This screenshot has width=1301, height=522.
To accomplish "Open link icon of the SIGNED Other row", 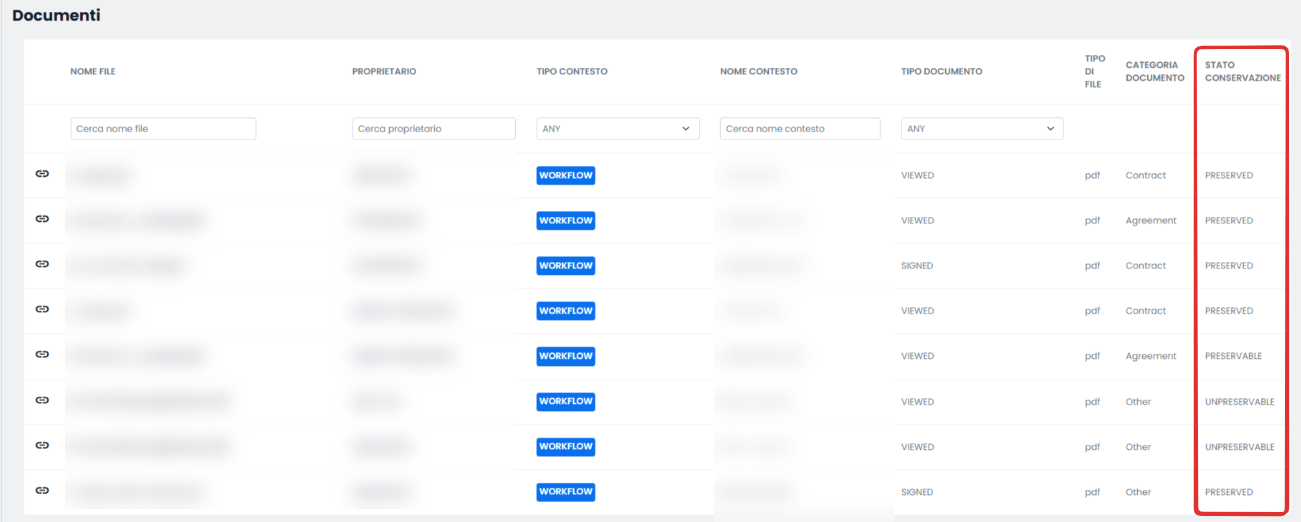I will pos(42,490).
